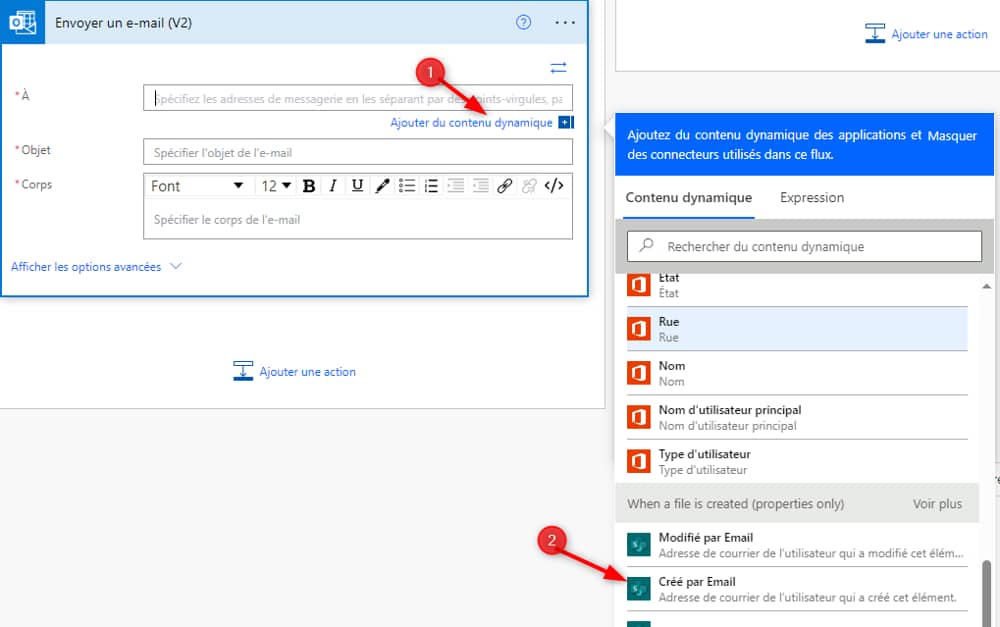Select Modifié par Email item
This screenshot has height=627, width=1000.
[797, 545]
